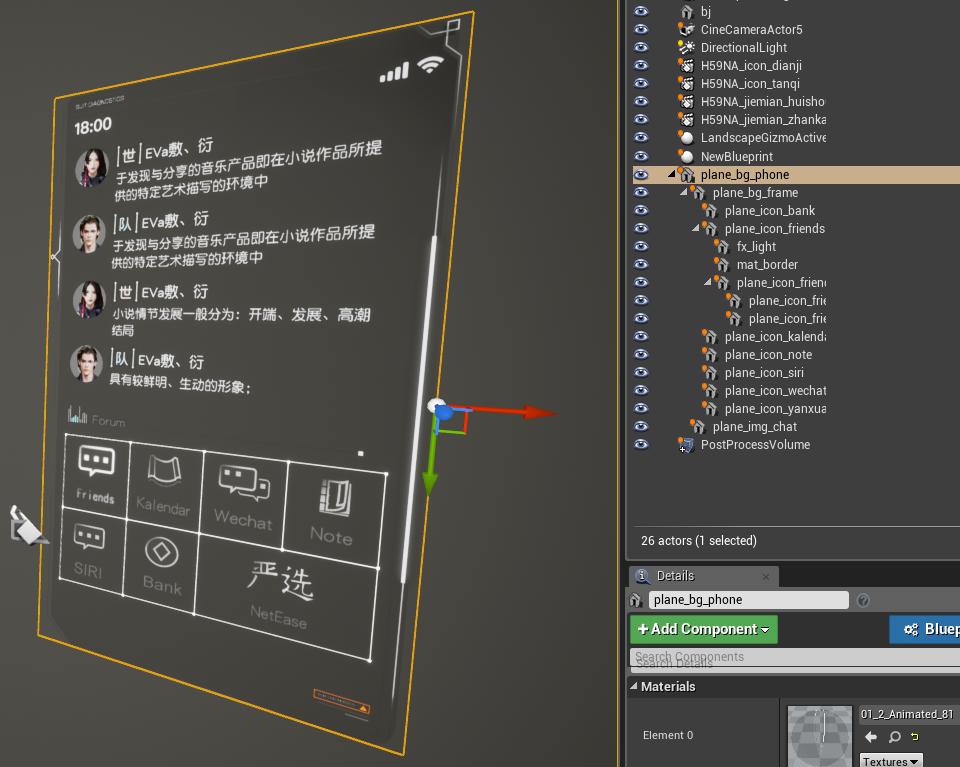
Task: Toggle visibility of PostProcessVolume
Action: click(641, 445)
